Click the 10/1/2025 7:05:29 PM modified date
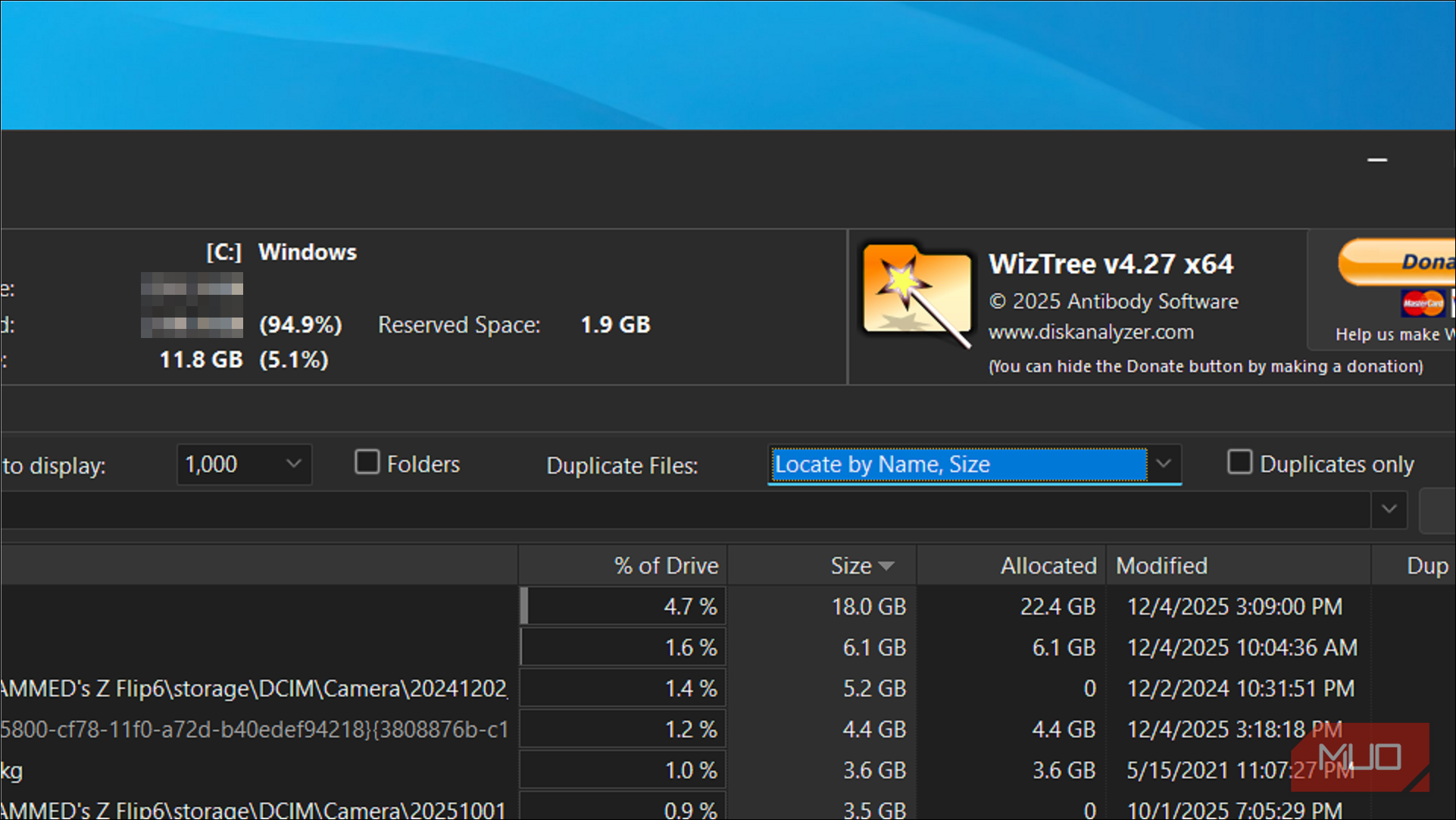 1235,809
